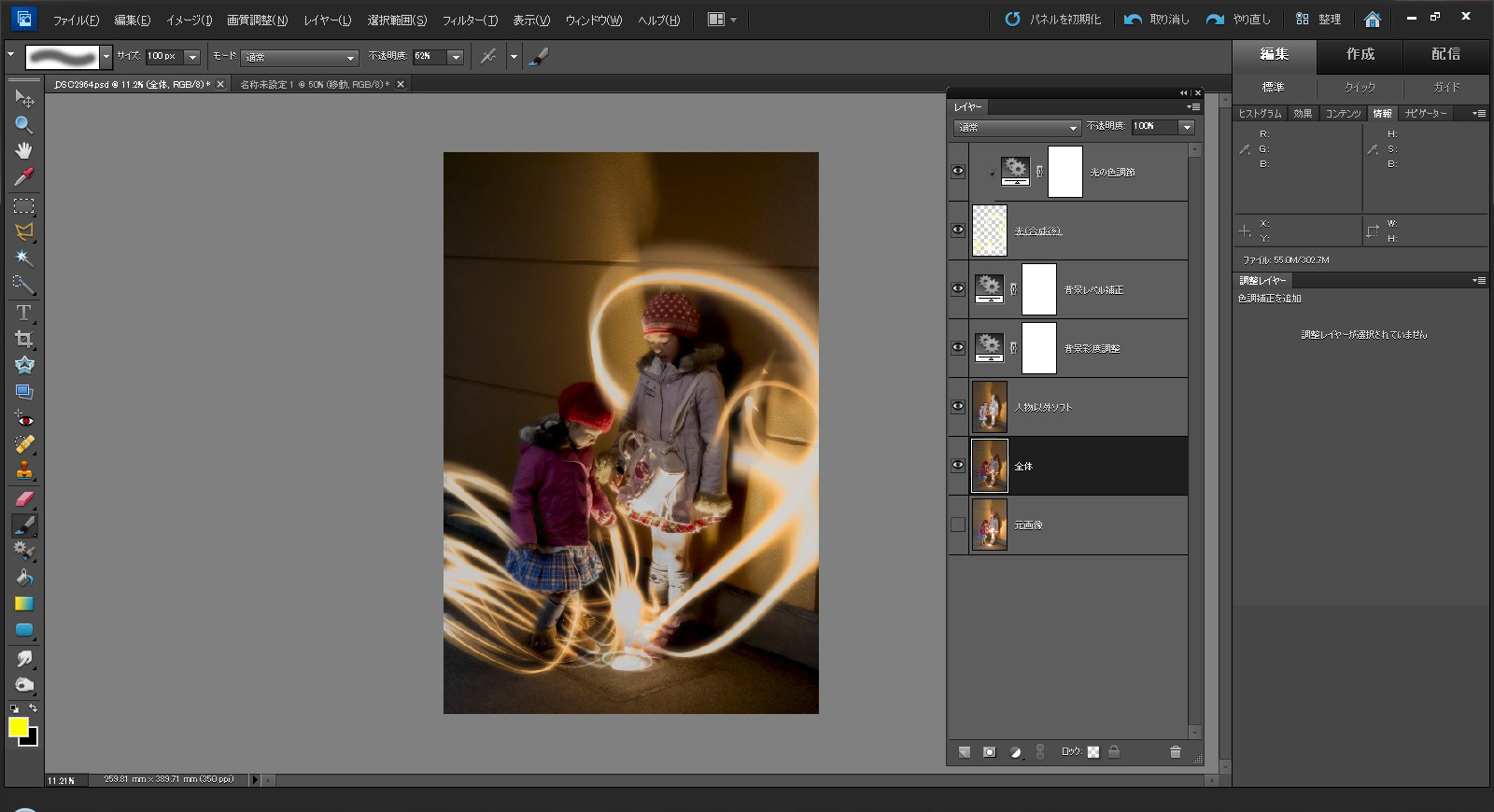
Task: Choose the Eraser tool
Action: pos(24,499)
